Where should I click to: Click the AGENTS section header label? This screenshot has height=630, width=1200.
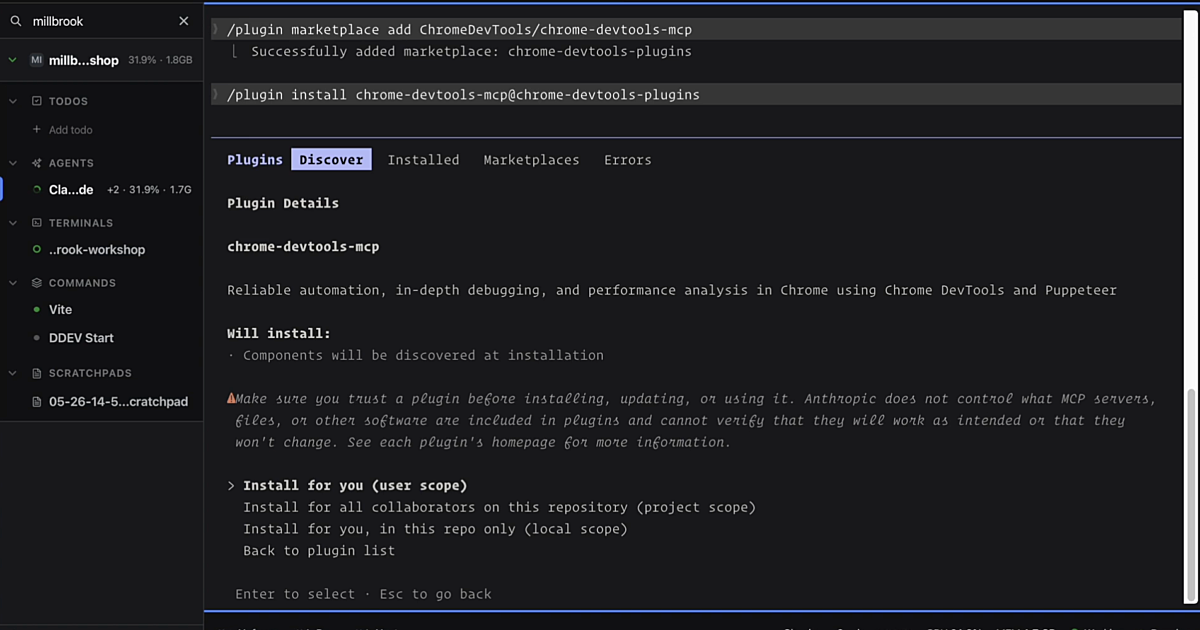coord(71,163)
